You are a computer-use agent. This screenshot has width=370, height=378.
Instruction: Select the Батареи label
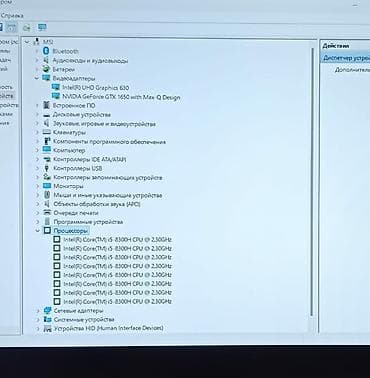(x=64, y=69)
